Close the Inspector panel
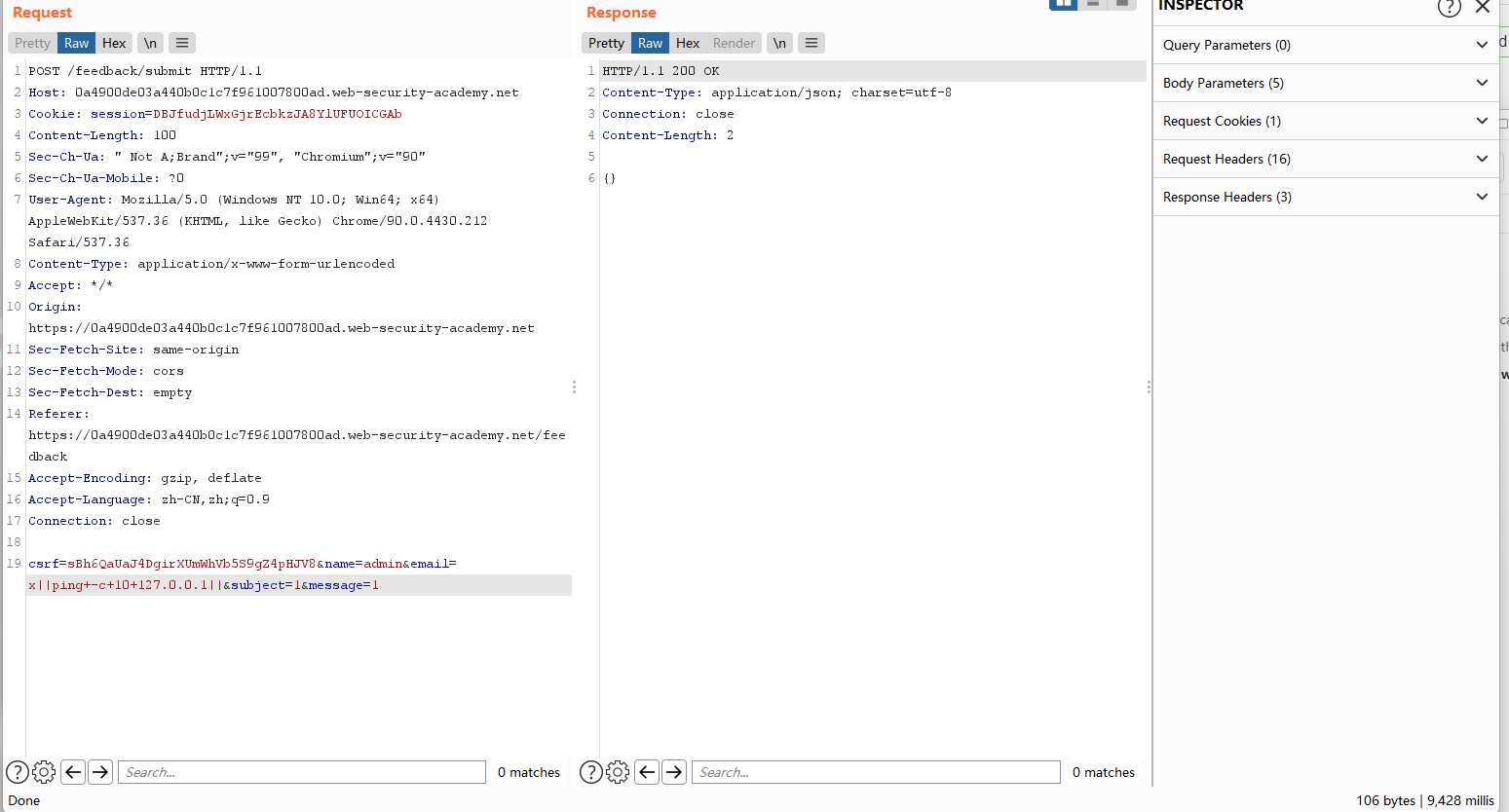This screenshot has height=812, width=1509. [1483, 7]
